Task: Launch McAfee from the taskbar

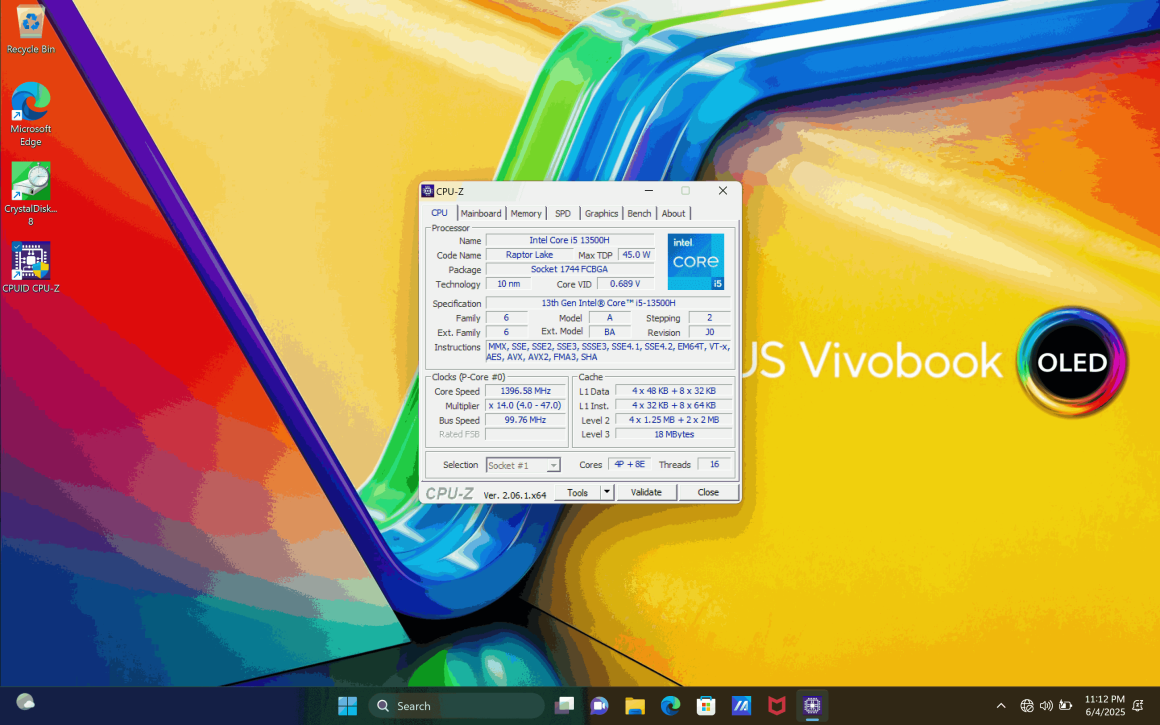Action: [x=777, y=705]
